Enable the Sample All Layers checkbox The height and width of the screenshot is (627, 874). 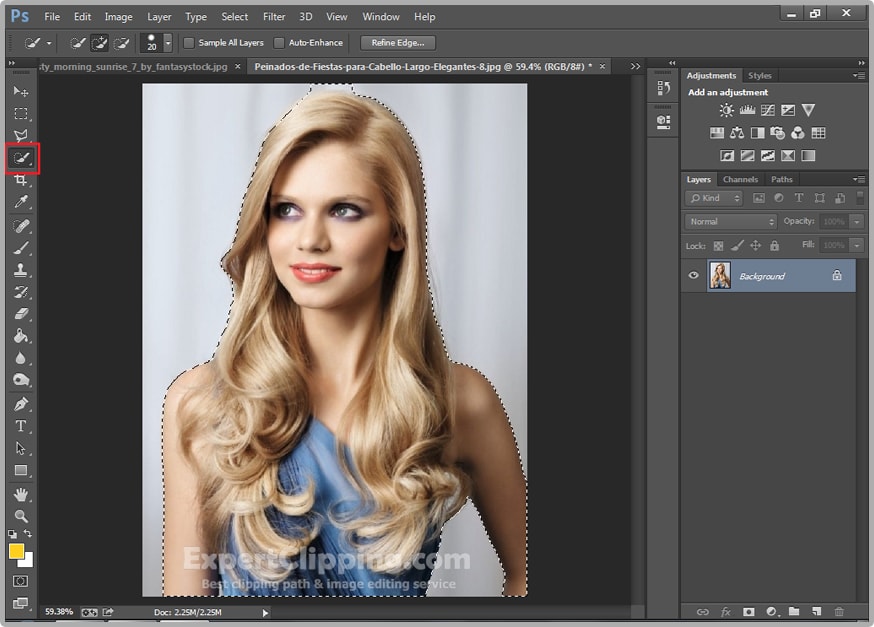pyautogui.click(x=189, y=43)
